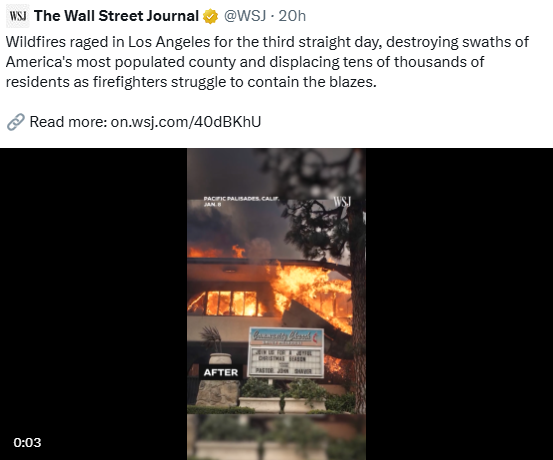This screenshot has width=553, height=460.
Task: Open the @WSJ handle profile
Action: 245,16
